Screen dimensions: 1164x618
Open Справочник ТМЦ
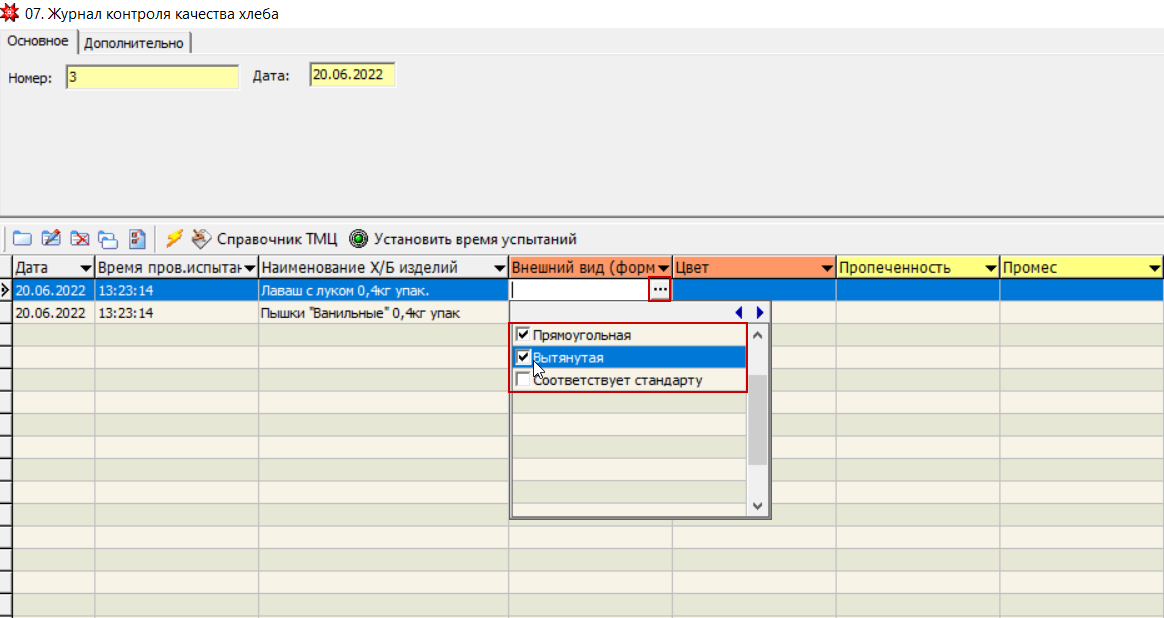pos(265,239)
